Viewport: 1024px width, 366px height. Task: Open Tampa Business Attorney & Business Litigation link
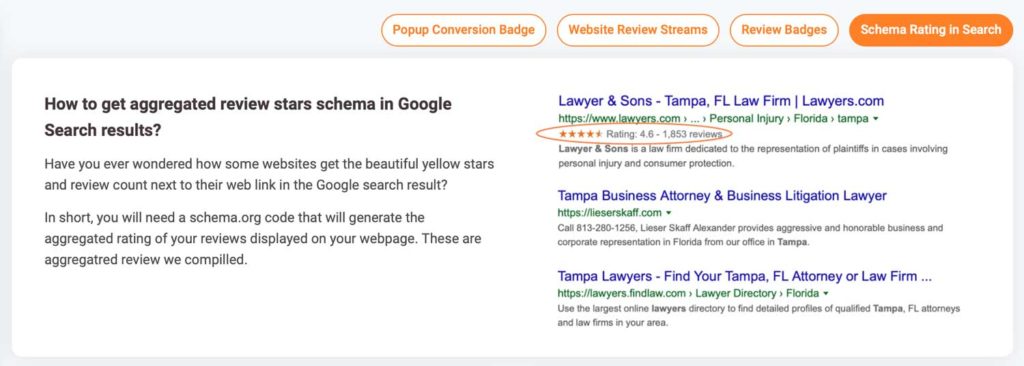tap(722, 196)
